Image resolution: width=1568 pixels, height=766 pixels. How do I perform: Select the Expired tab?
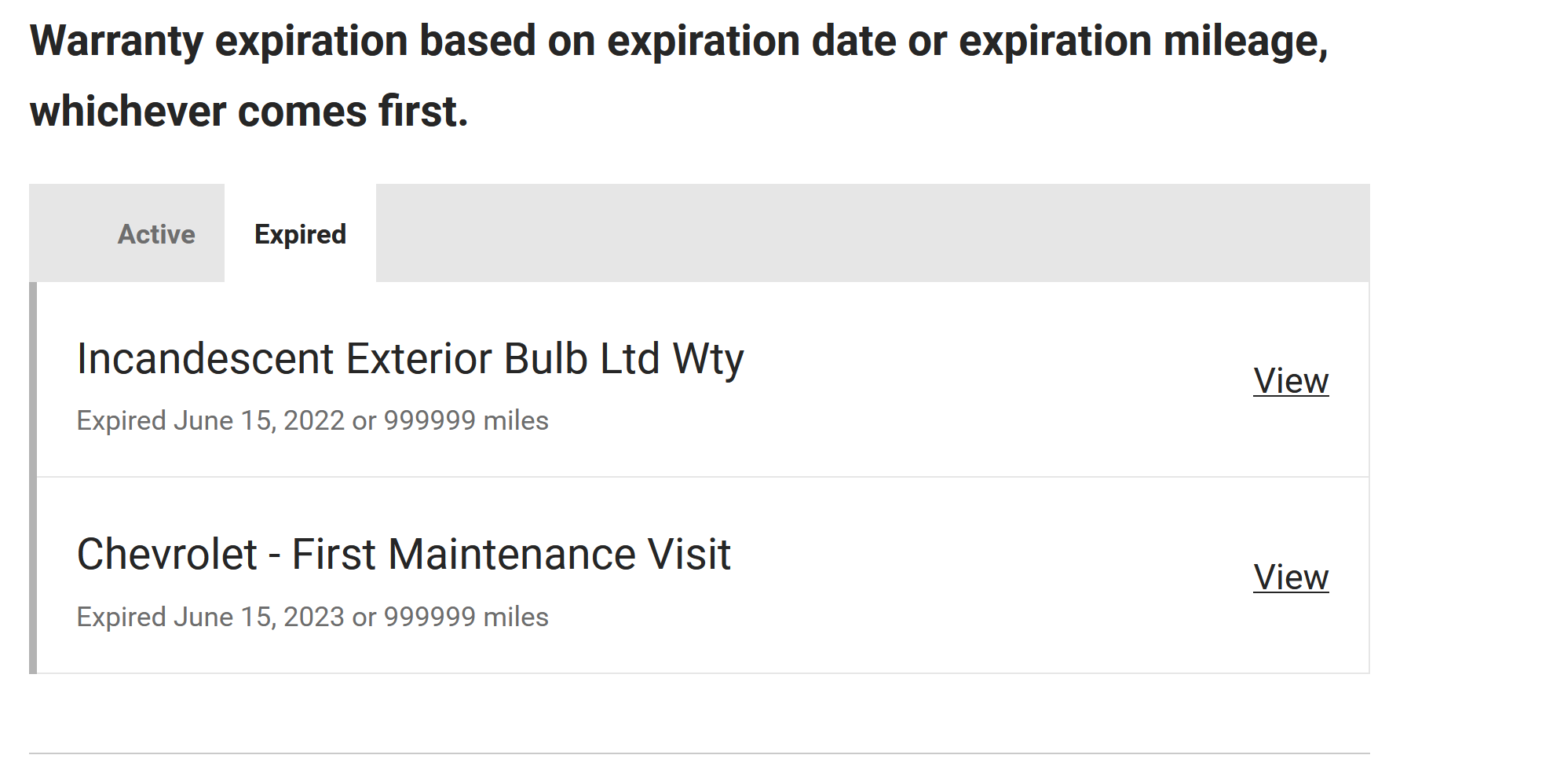pyautogui.click(x=300, y=234)
